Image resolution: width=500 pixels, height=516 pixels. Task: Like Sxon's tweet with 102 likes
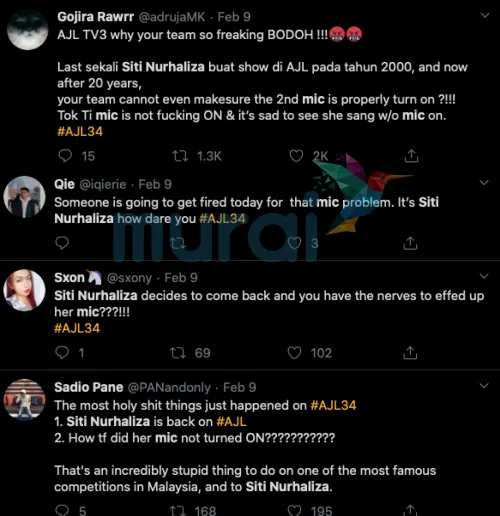tap(294, 353)
